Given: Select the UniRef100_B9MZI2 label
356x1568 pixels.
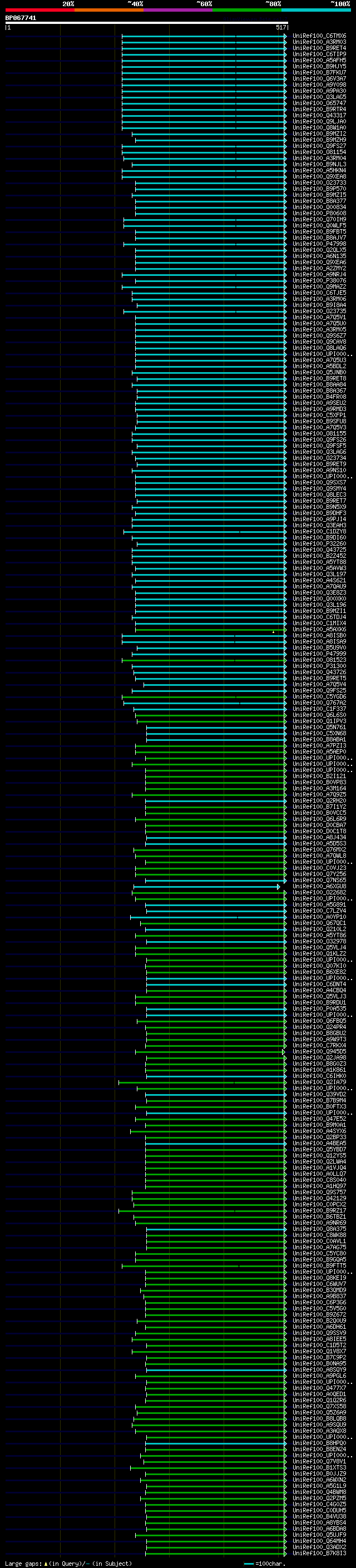Looking at the screenshot, I should (319, 134).
